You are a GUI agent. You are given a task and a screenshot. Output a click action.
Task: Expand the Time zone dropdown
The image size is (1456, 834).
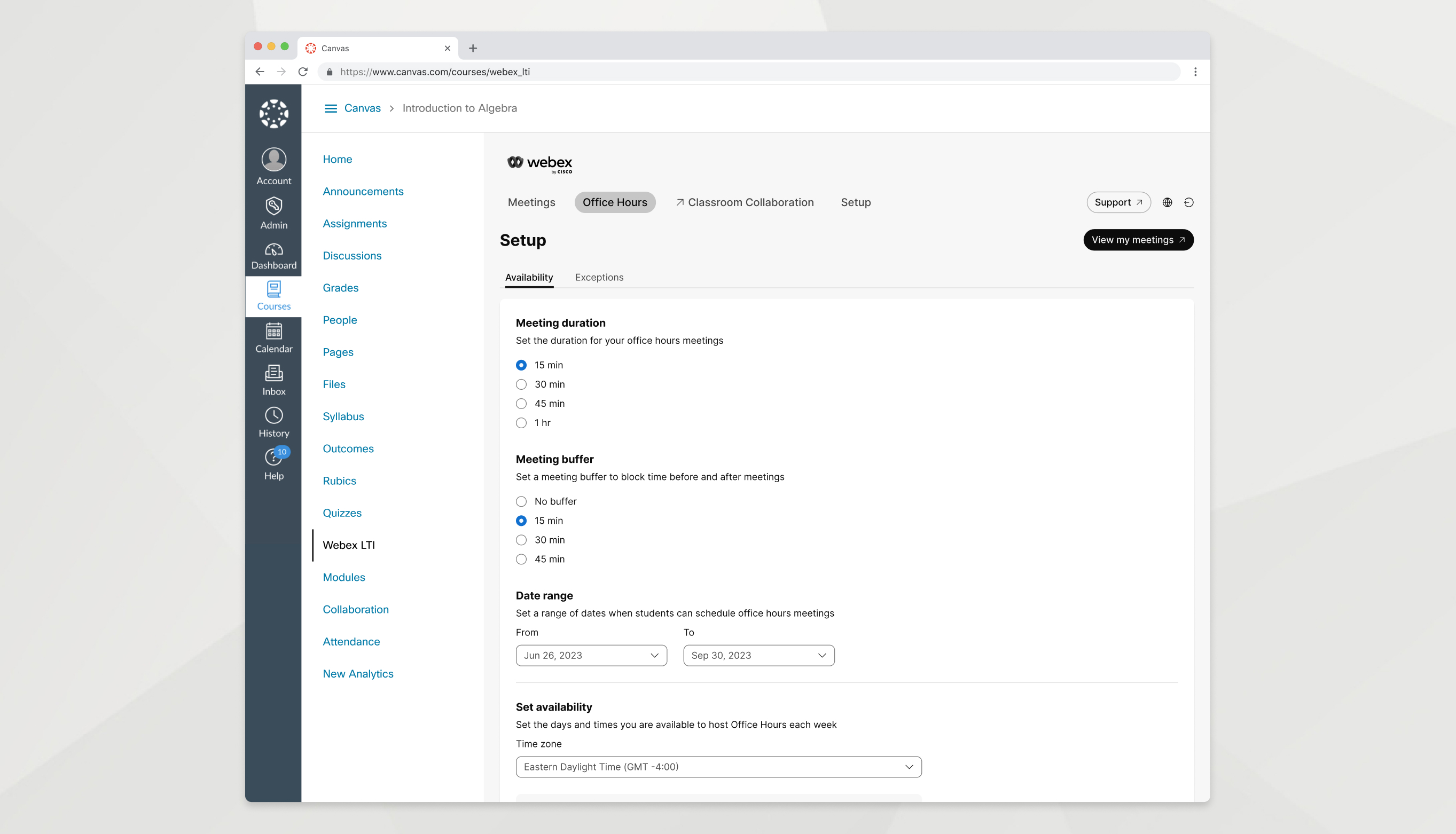[718, 766]
